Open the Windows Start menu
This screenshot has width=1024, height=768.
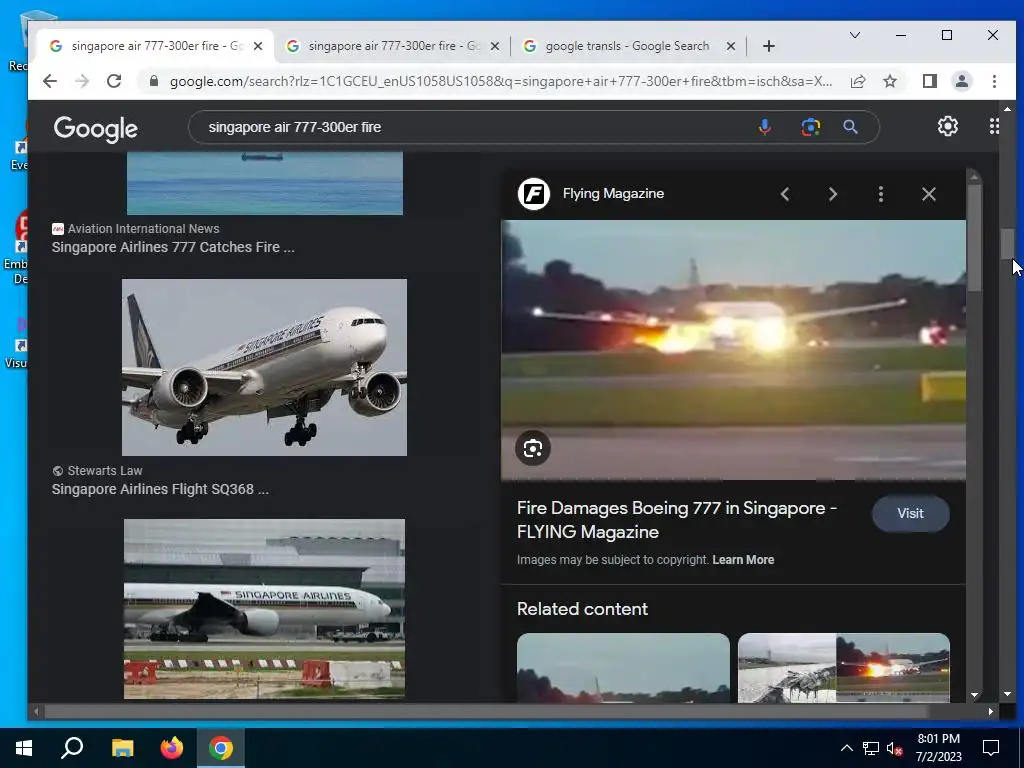pyautogui.click(x=24, y=748)
